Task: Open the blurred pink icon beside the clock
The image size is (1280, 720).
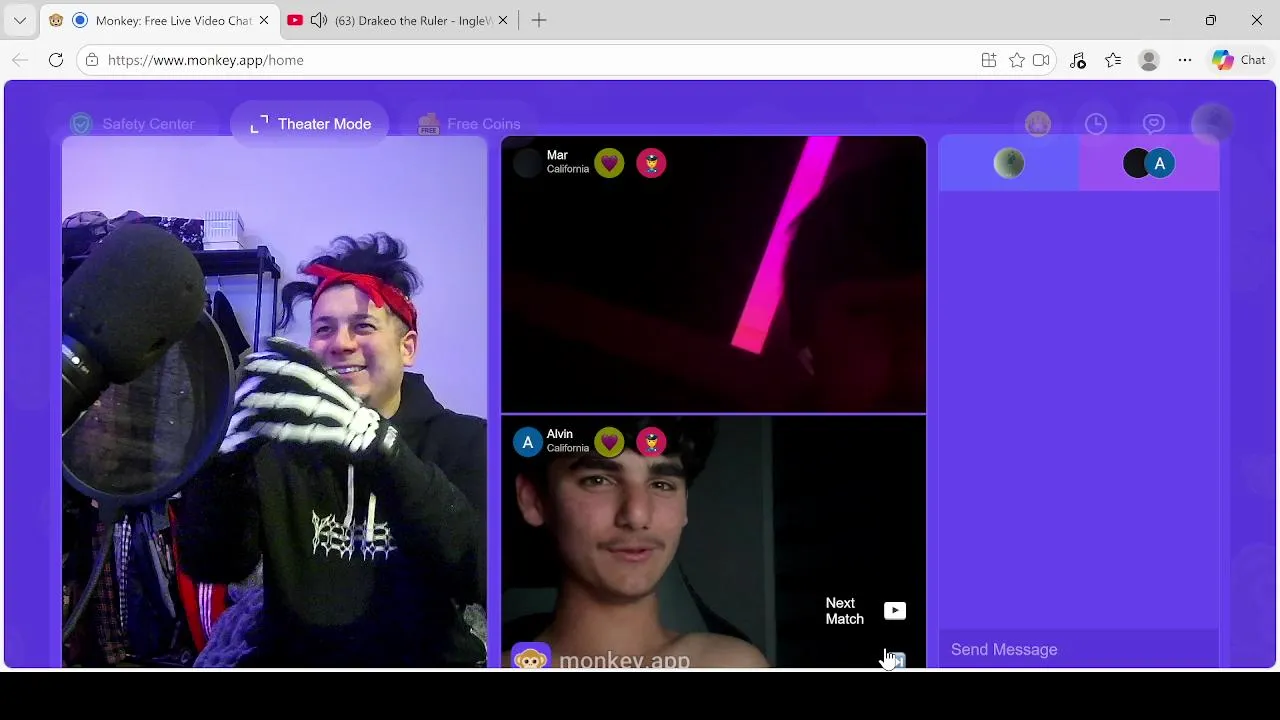Action: pyautogui.click(x=1038, y=124)
